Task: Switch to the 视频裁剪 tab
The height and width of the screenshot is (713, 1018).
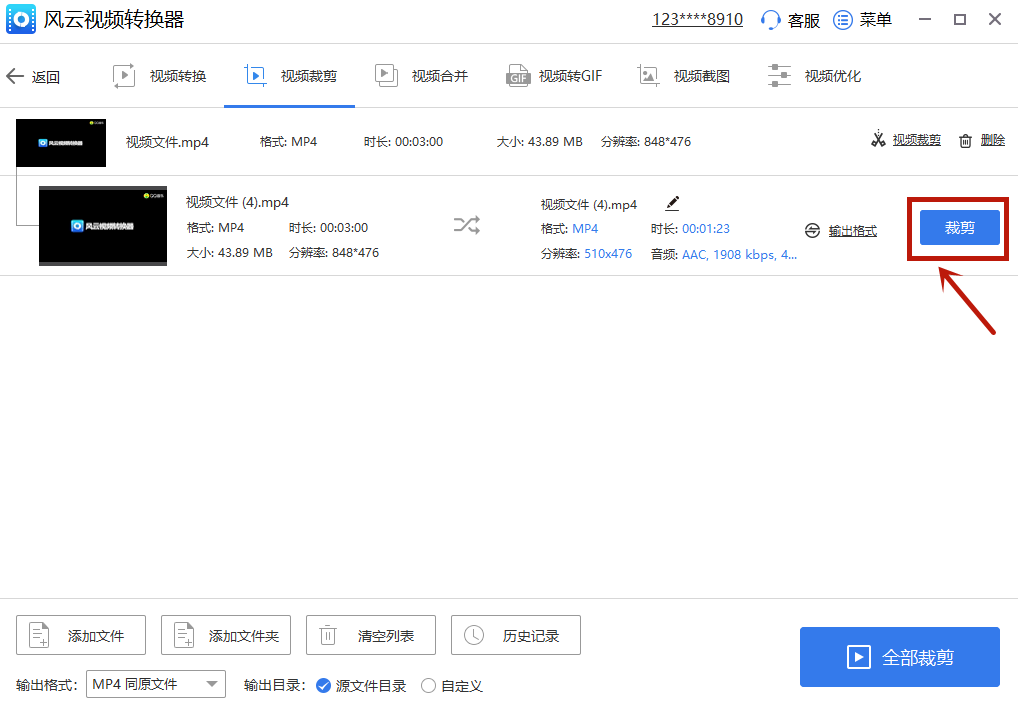Action: pyautogui.click(x=290, y=76)
